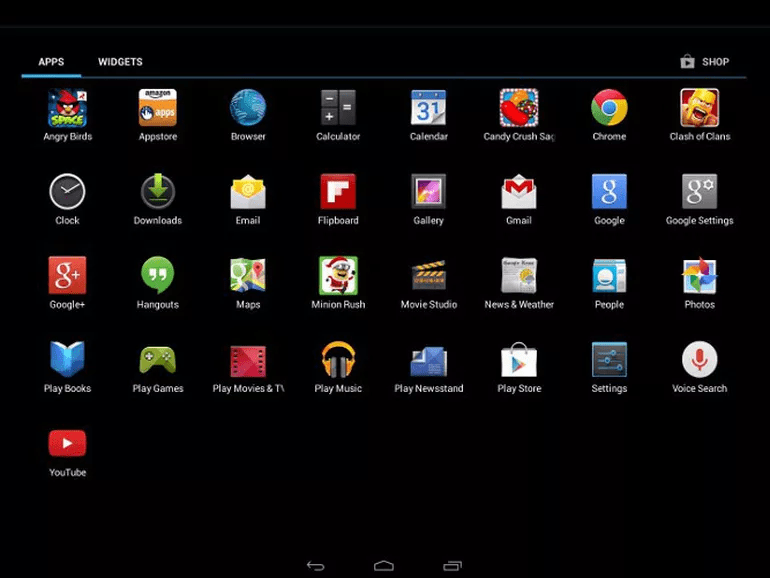This screenshot has height=578, width=770.
Task: Tap the Android home navigation button
Action: click(x=384, y=566)
